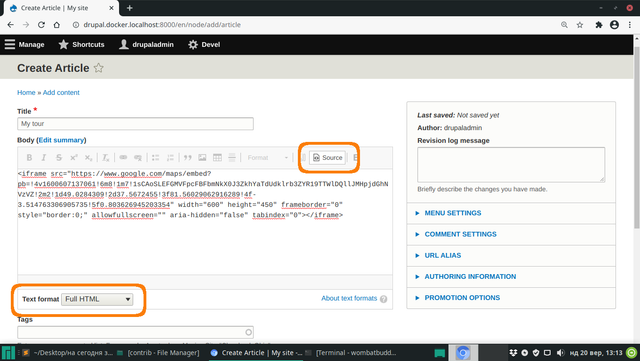Add Create Article page to shortcuts star
This screenshot has height=361, width=640.
[99, 68]
